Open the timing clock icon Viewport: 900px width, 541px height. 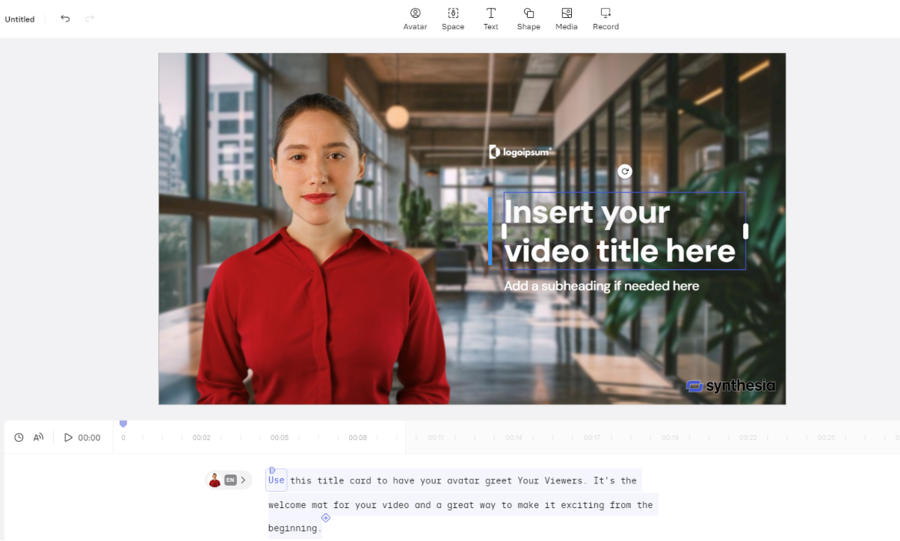point(19,437)
